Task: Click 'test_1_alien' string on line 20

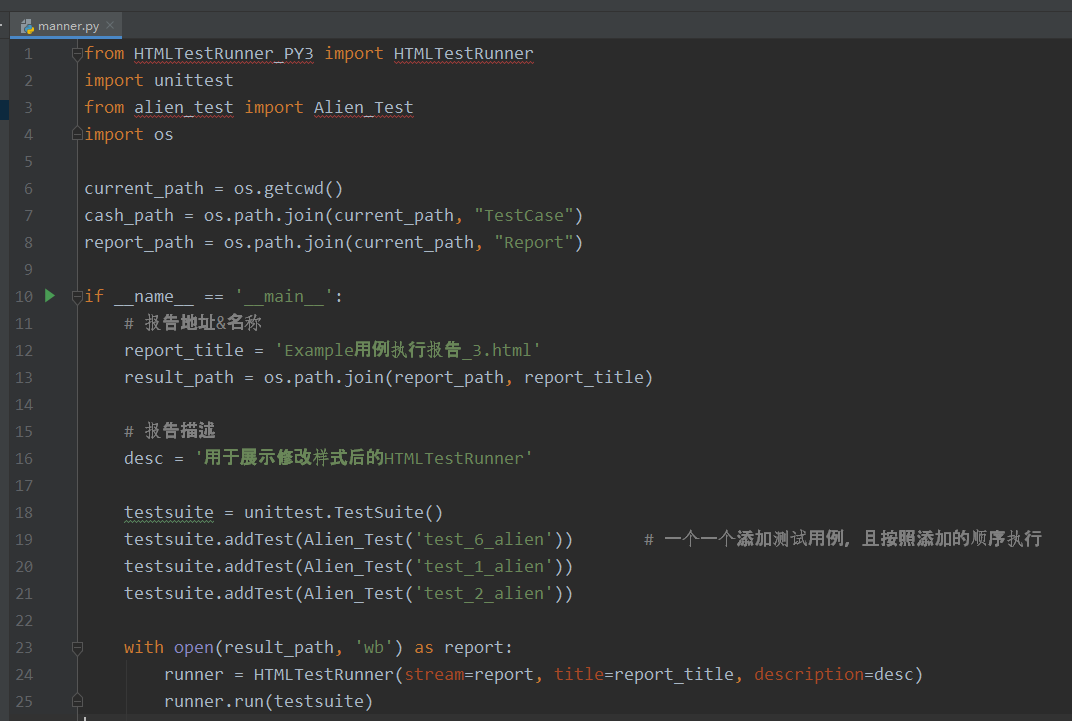Action: 483,567
